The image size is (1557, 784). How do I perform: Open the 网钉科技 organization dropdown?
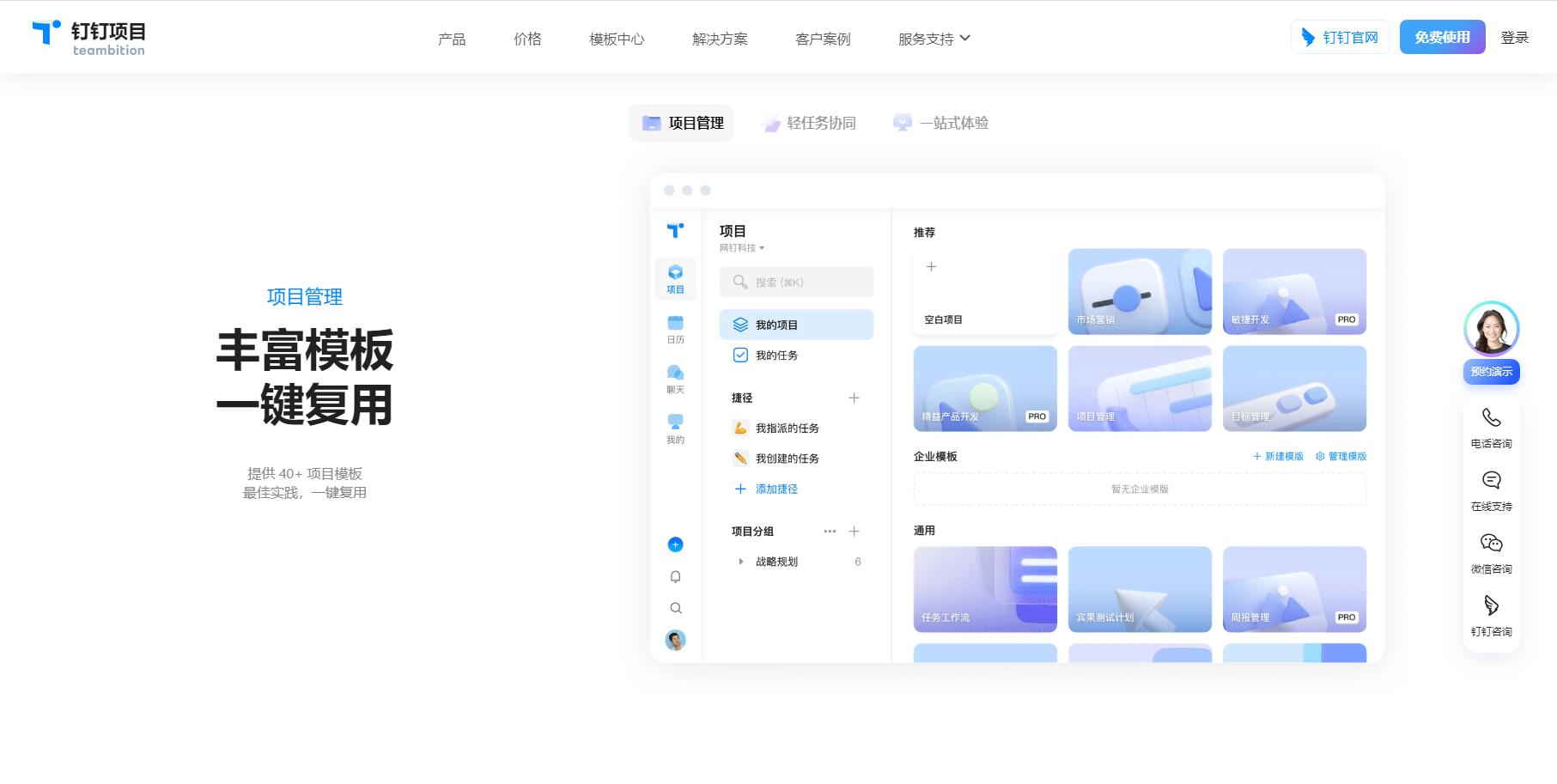(742, 248)
